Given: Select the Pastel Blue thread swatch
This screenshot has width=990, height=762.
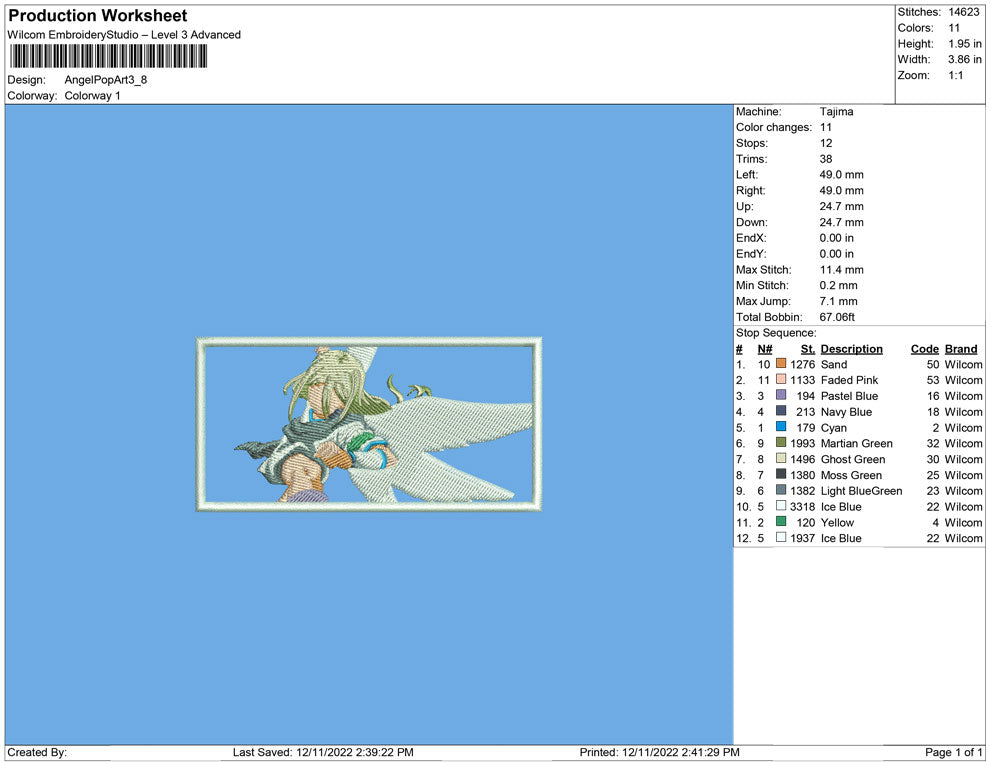Looking at the screenshot, I should (x=781, y=396).
